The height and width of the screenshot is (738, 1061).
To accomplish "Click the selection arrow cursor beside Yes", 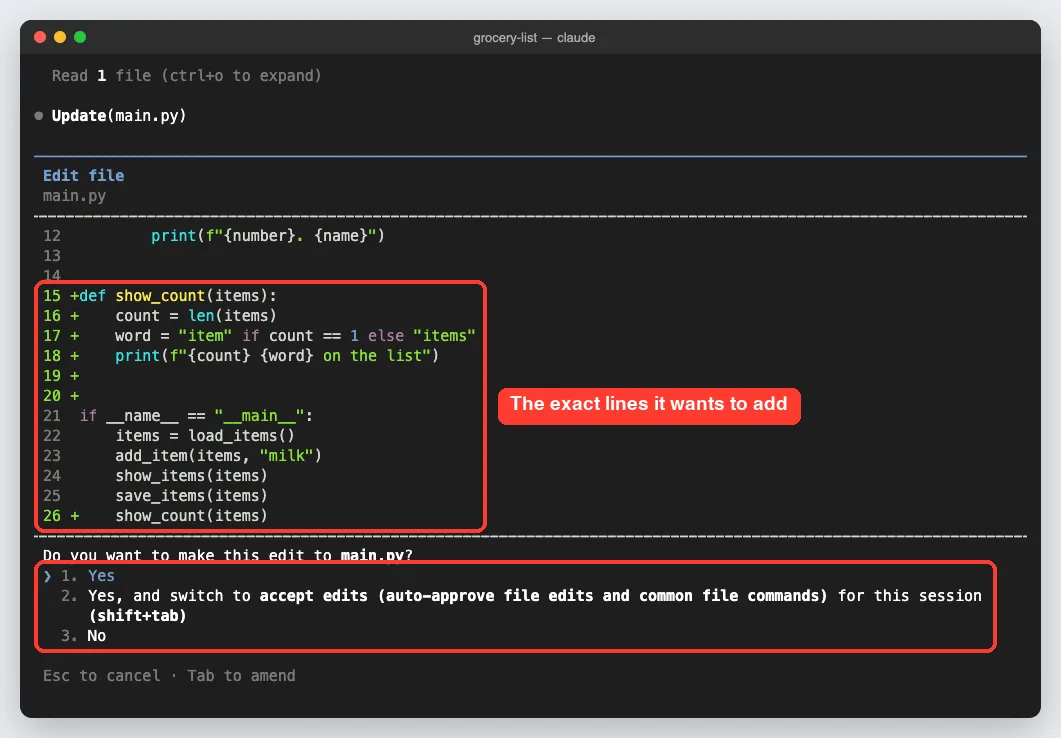I will click(x=47, y=576).
